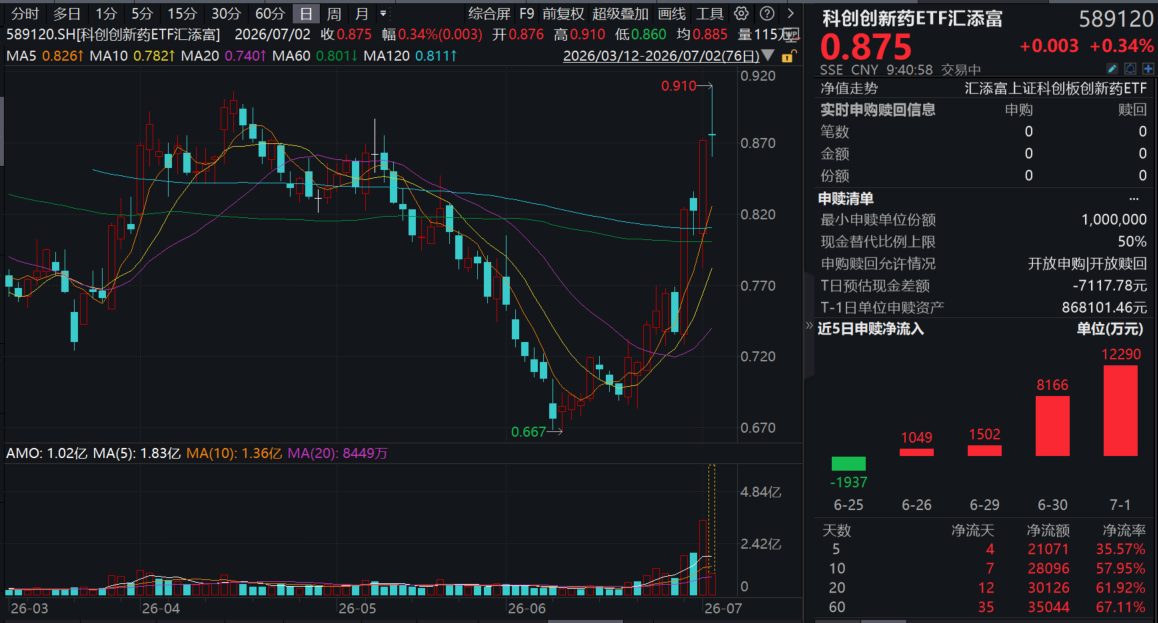This screenshot has height=623, width=1158.
Task: Click the right arrow at toolbar end
Action: [791, 13]
